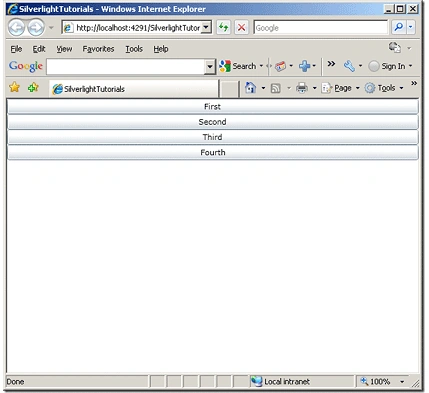
Task: Open the Favorites menu
Action: point(98,49)
